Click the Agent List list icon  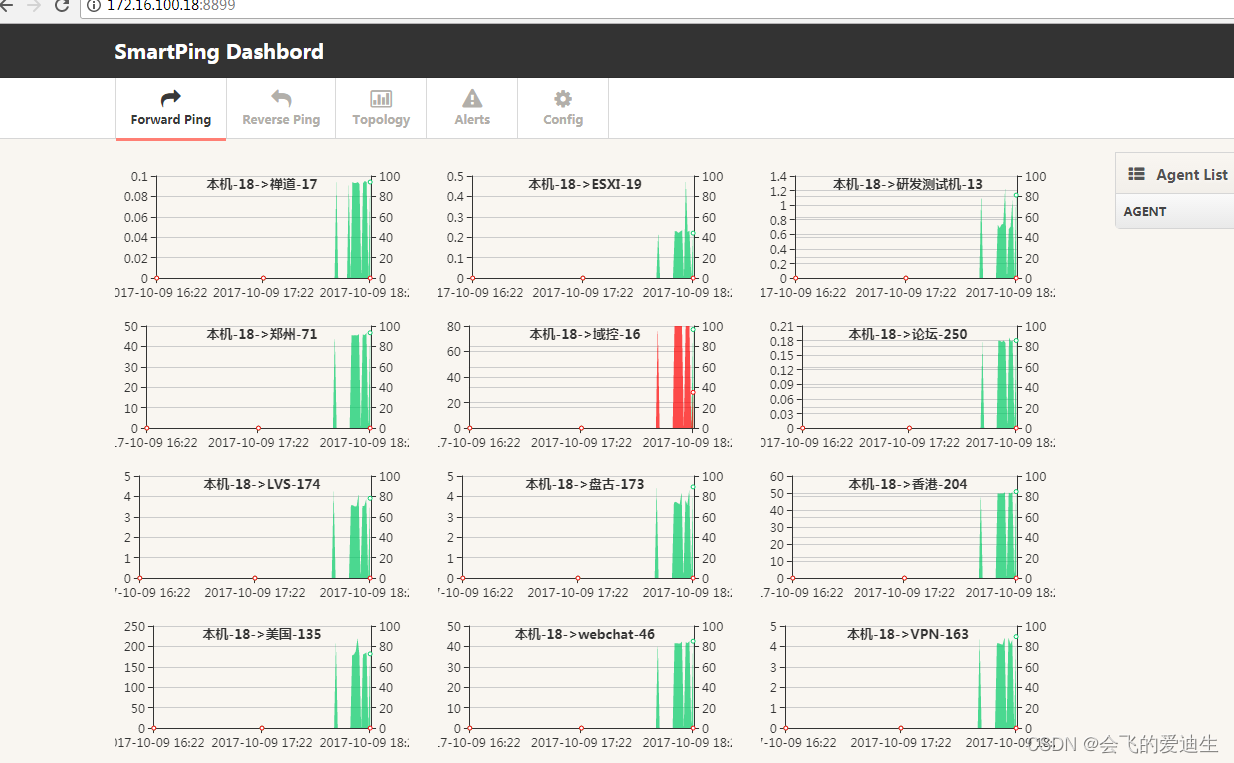pos(1136,173)
